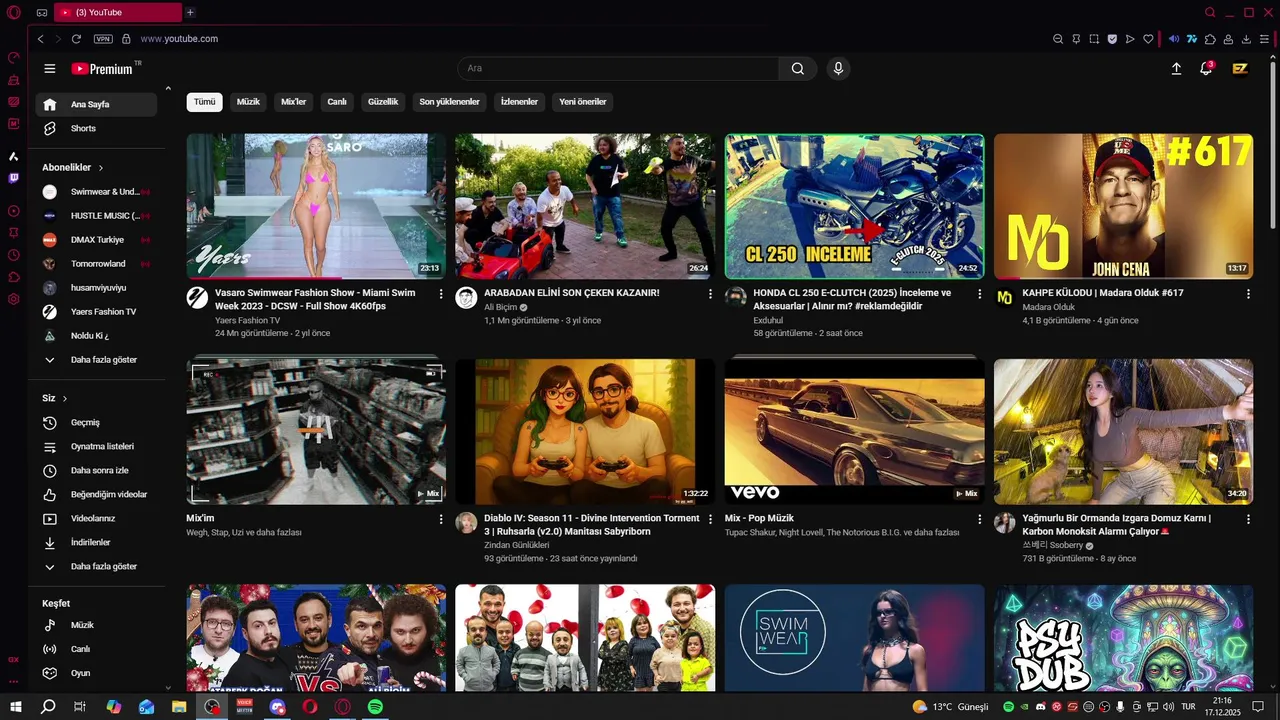The image size is (1280, 720).
Task: Open İndirilenler downloads
Action: point(96,542)
